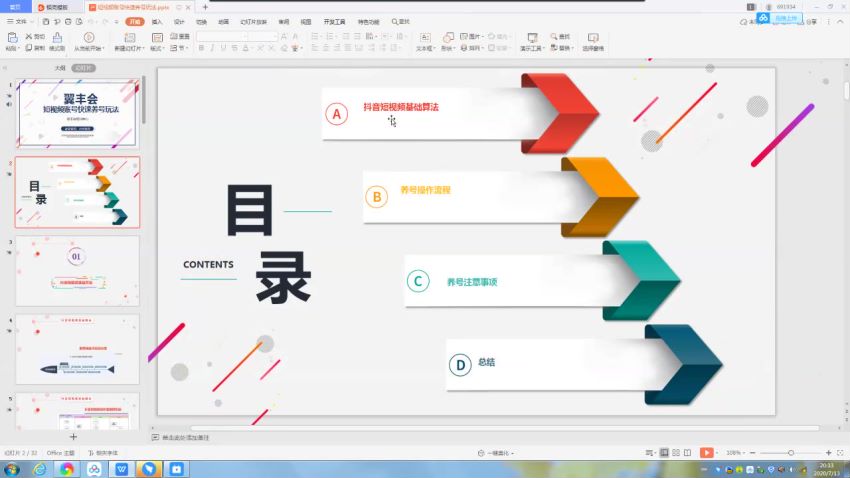Image resolution: width=850 pixels, height=478 pixels.
Task: Click the Find magnifier icon in ribbon
Action: (x=554, y=36)
